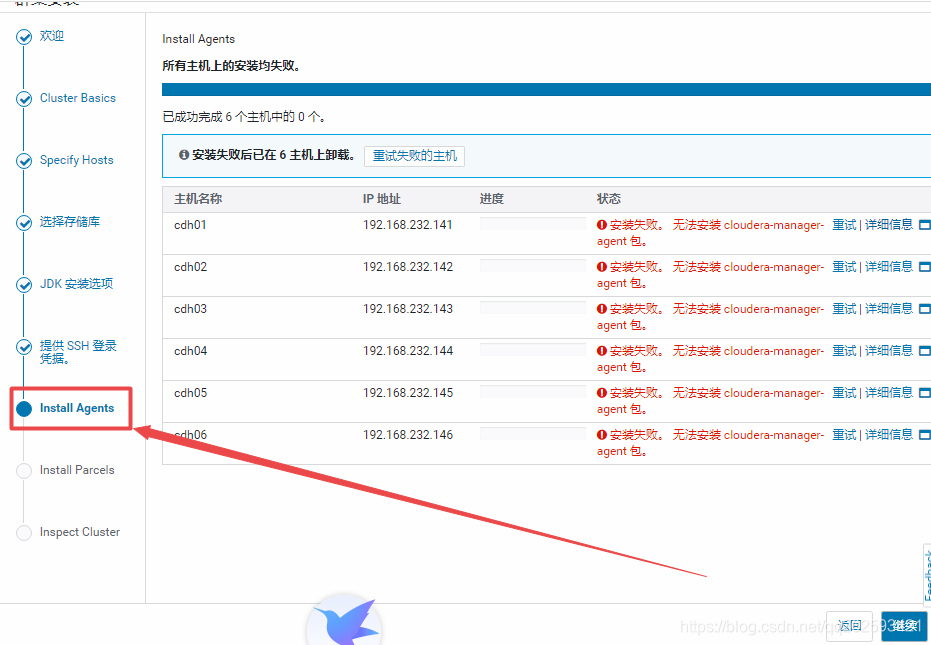Click the error icon in cdh05 status
Viewport: 931px width, 645px height.
click(x=601, y=393)
